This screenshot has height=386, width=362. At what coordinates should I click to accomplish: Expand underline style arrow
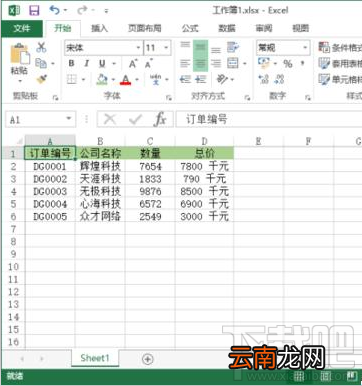pos(114,63)
